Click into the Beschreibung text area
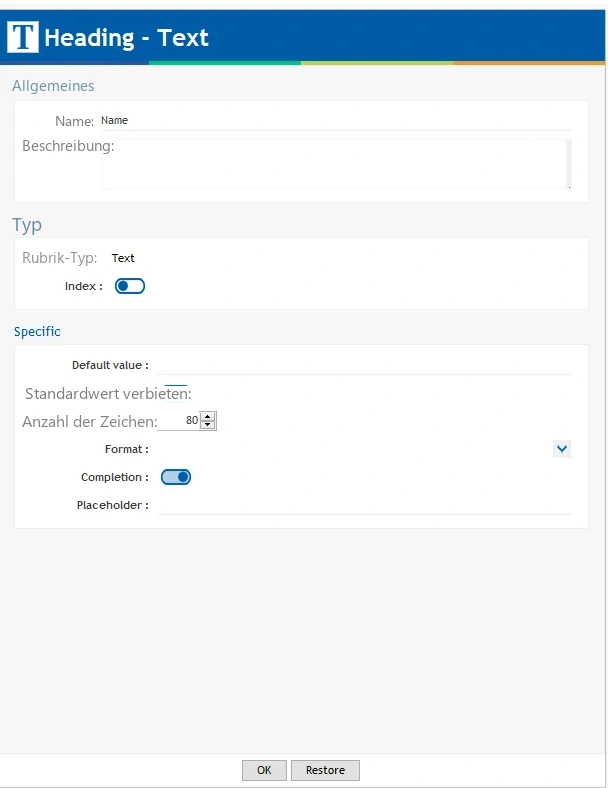 333,164
